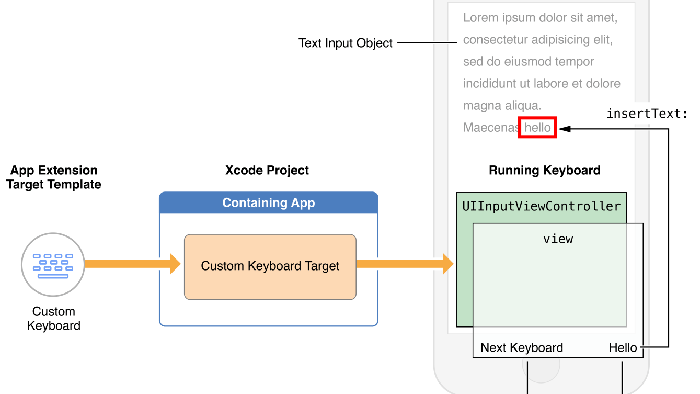
Task: Click the UIInputViewController label
Action: [x=541, y=206]
